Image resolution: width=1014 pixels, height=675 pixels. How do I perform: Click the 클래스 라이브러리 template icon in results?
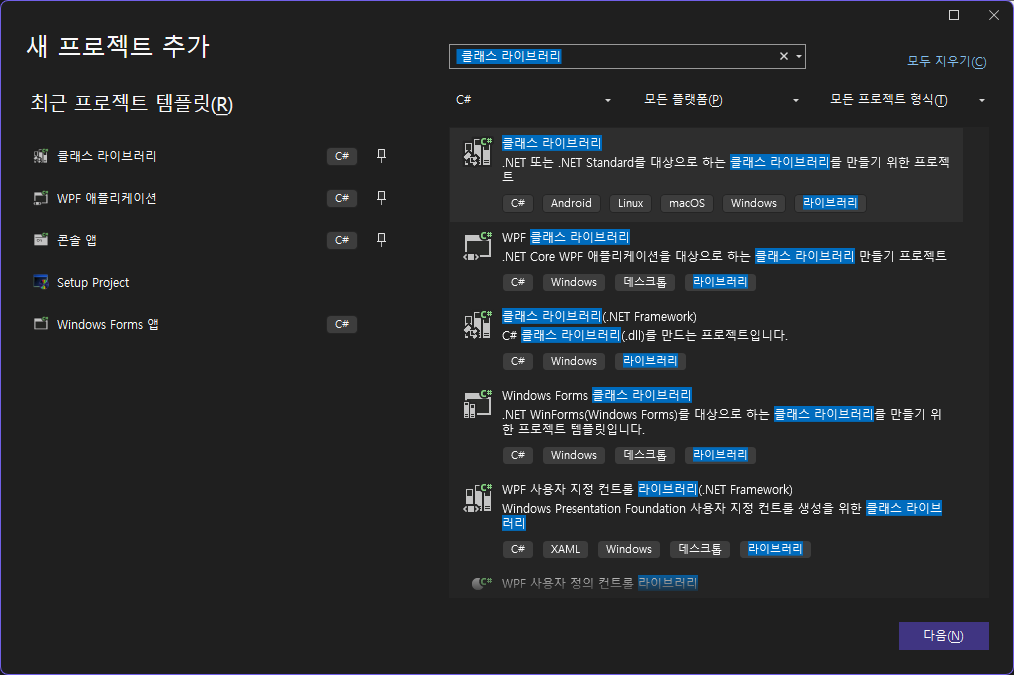click(478, 151)
